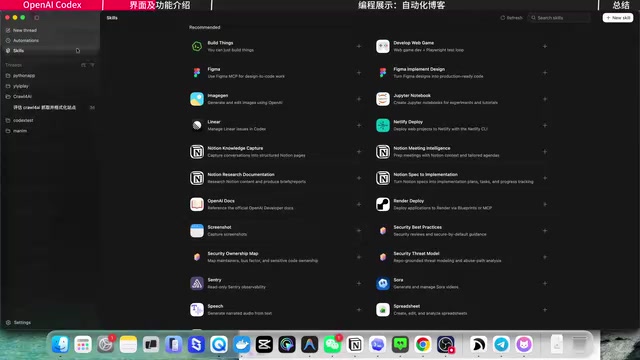640x360 pixels.
Task: Open the Trash in the Dock
Action: point(579,344)
